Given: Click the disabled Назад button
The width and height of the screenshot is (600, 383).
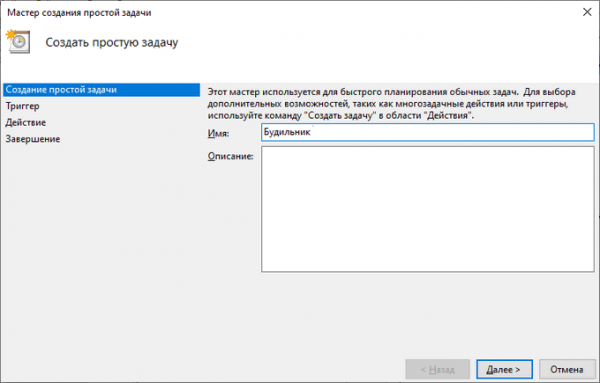Looking at the screenshot, I should pyautogui.click(x=437, y=370).
